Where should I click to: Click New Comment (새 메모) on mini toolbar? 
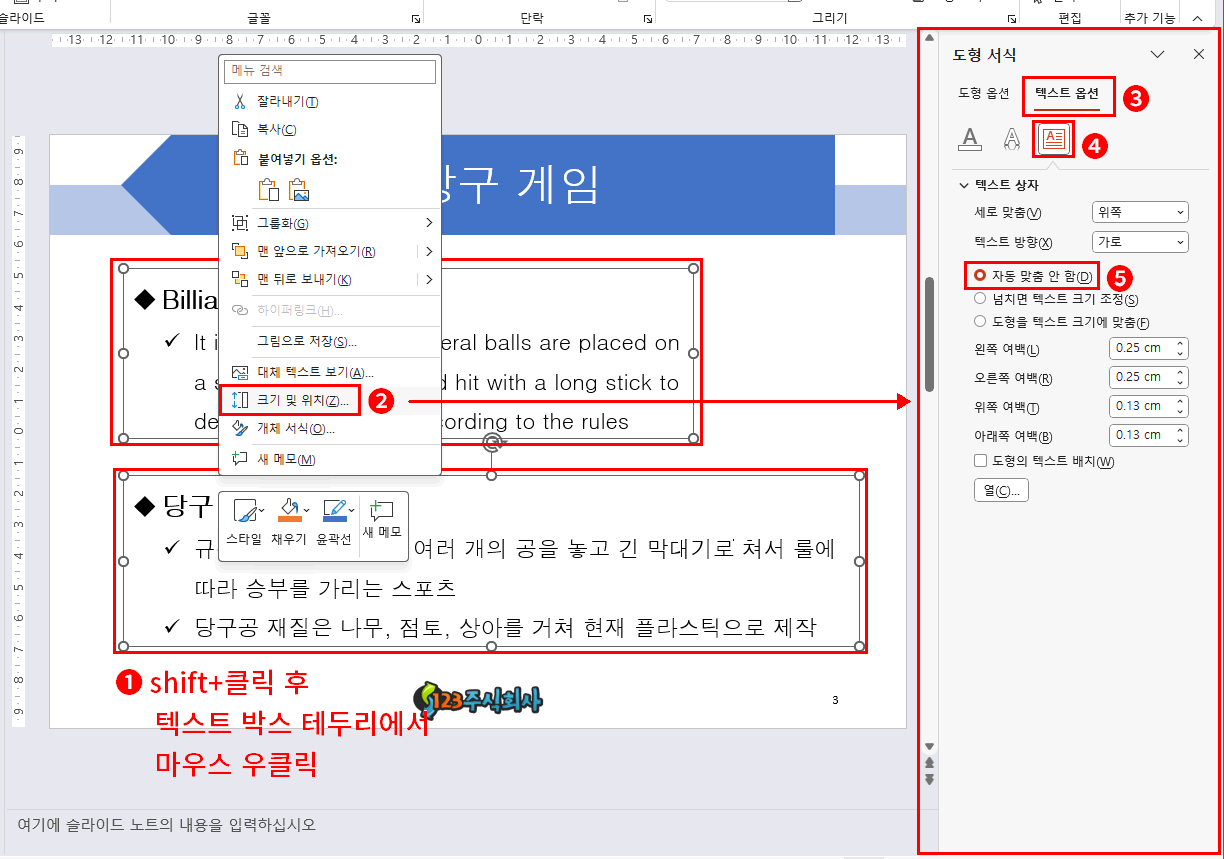point(383,519)
